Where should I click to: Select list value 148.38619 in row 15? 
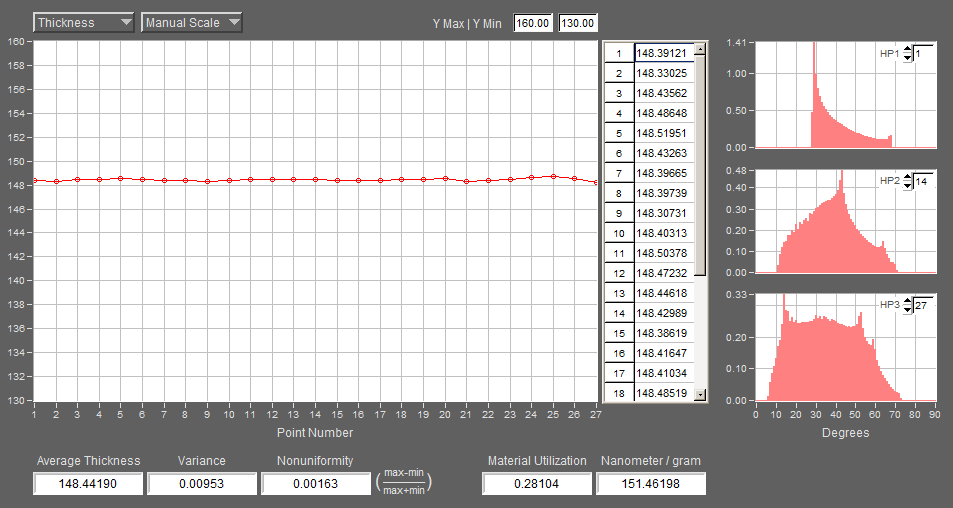point(664,333)
